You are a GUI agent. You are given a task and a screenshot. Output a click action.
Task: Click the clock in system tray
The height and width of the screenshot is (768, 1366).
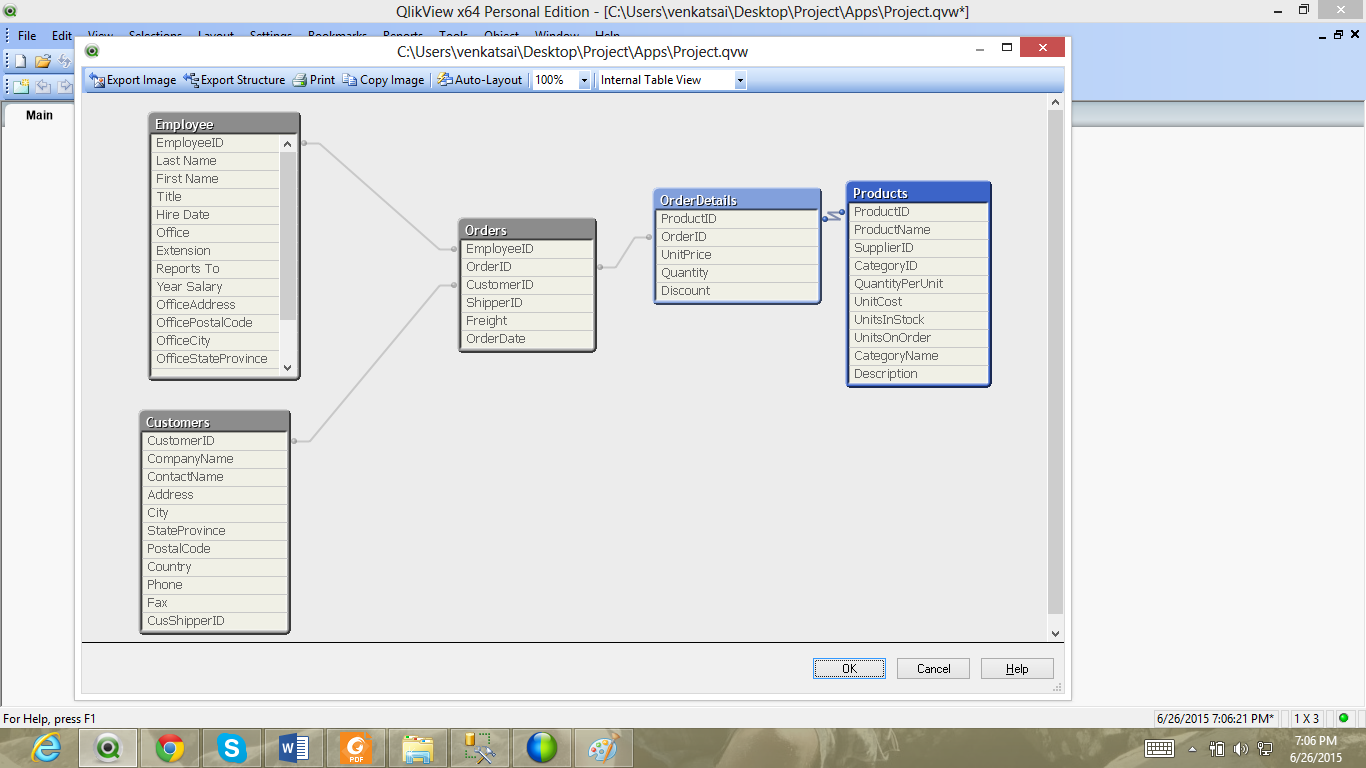tap(1315, 749)
